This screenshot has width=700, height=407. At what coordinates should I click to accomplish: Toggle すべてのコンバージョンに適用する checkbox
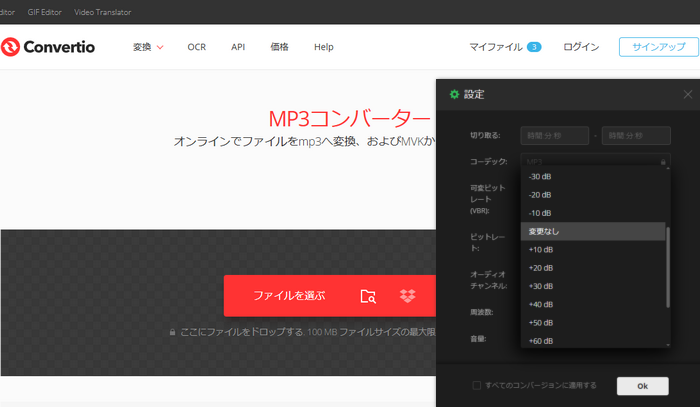click(477, 385)
